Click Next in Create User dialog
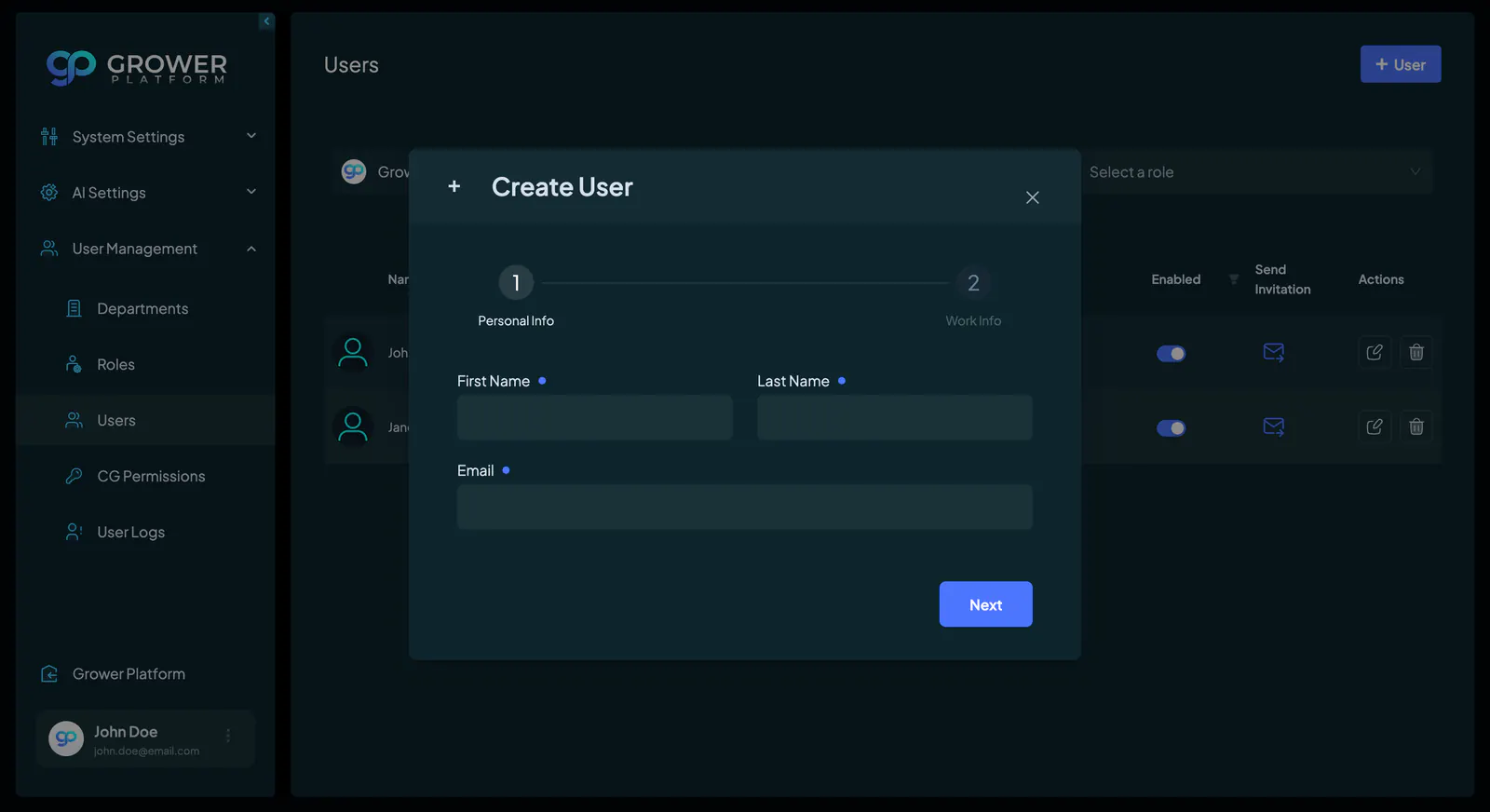 pyautogui.click(x=985, y=604)
